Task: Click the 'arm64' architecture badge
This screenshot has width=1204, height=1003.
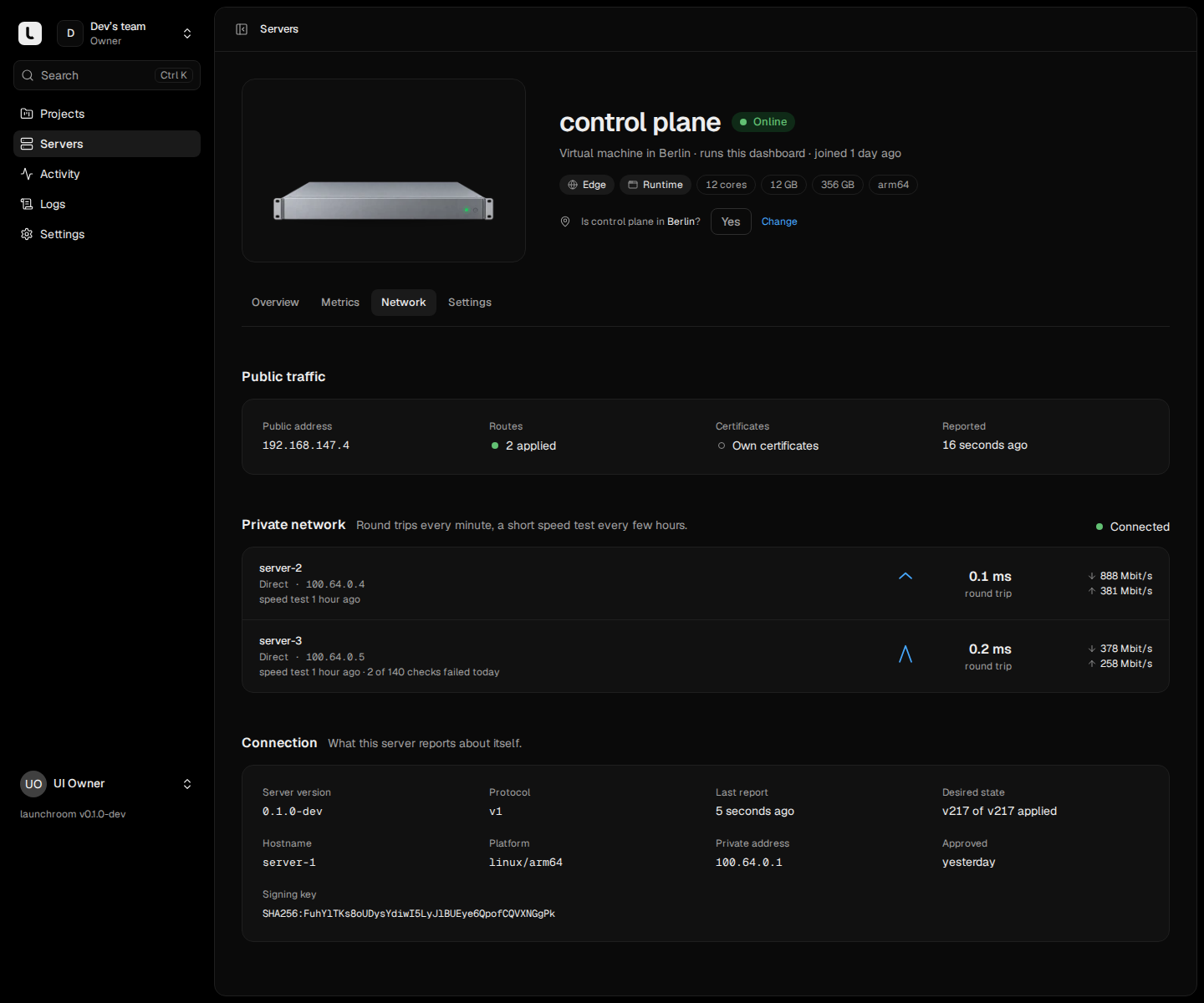Action: pos(893,185)
